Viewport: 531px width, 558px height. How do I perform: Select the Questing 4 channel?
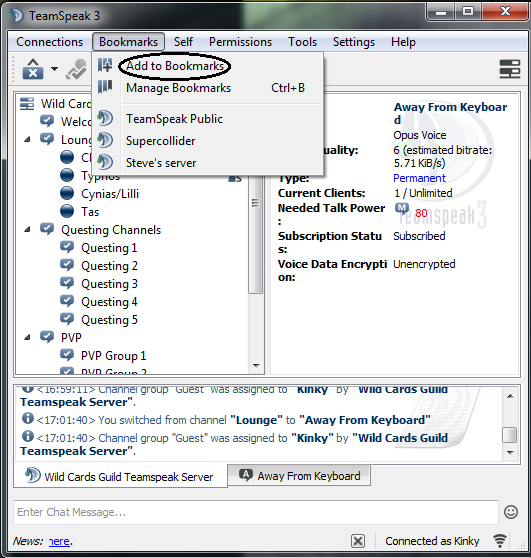point(109,302)
